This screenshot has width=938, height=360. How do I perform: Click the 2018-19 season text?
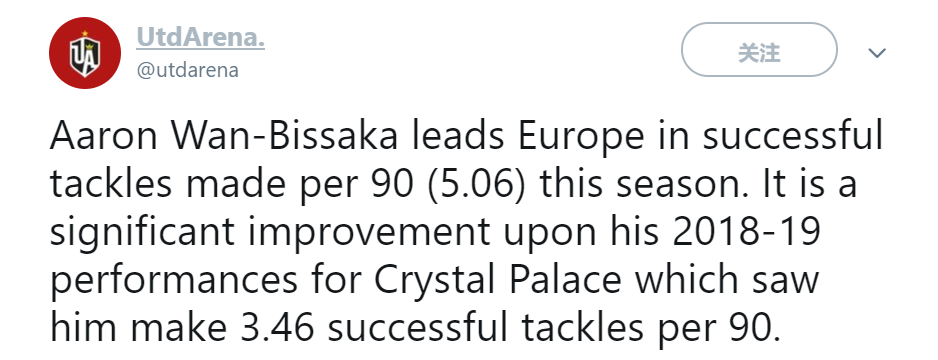tap(746, 233)
